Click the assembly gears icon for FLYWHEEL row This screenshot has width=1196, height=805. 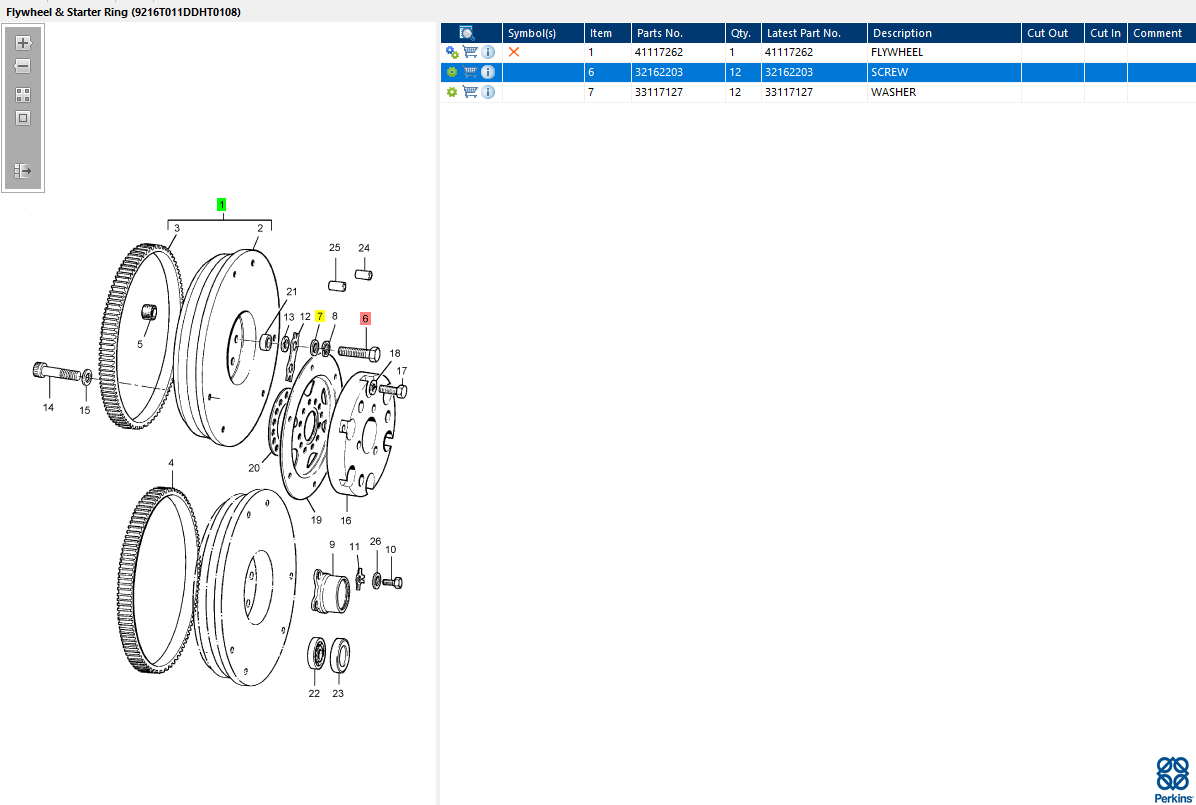pyautogui.click(x=452, y=52)
